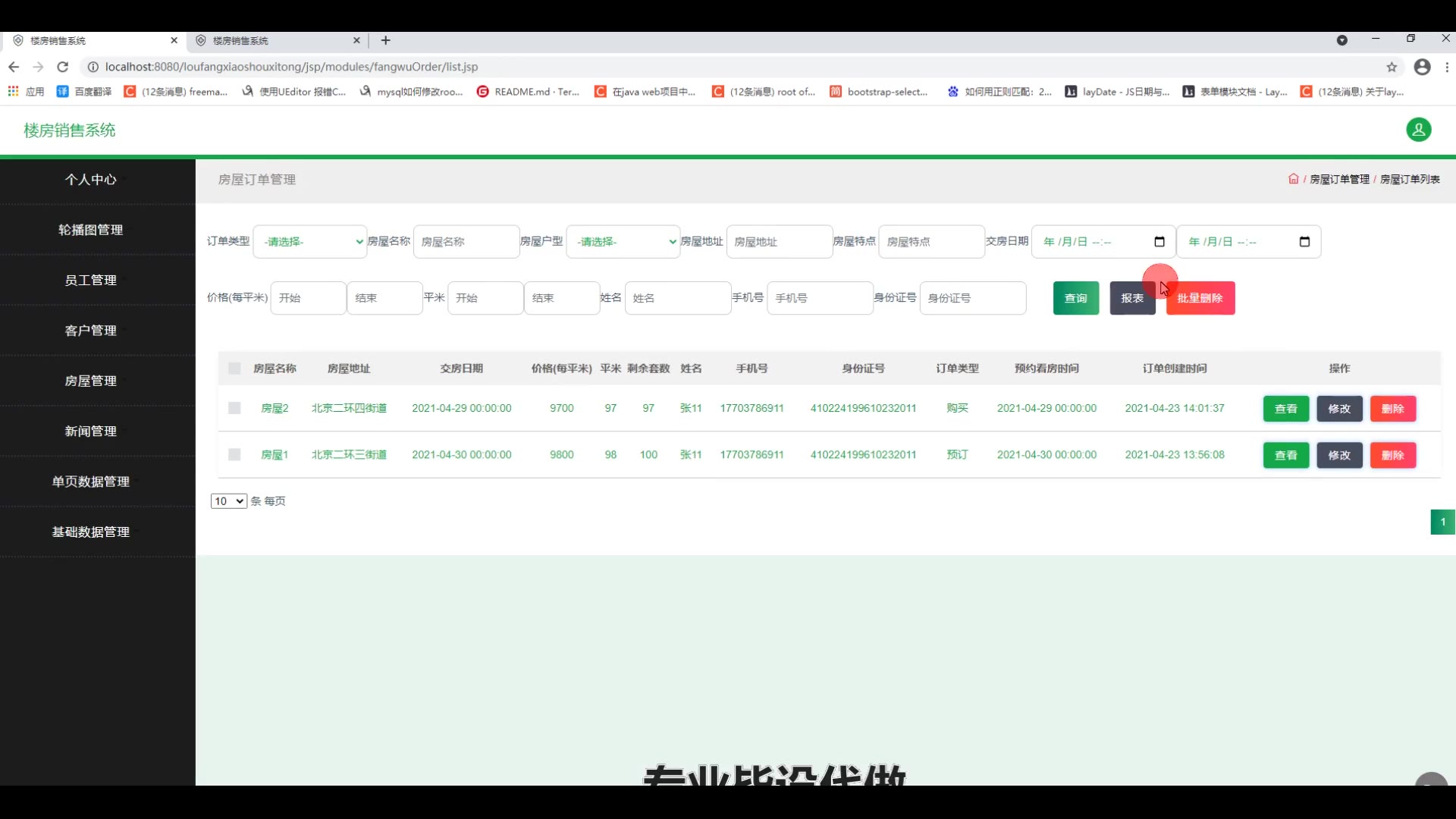Viewport: 1456px width, 819px height.
Task: Open 个人中心 in sidebar
Action: pos(90,180)
